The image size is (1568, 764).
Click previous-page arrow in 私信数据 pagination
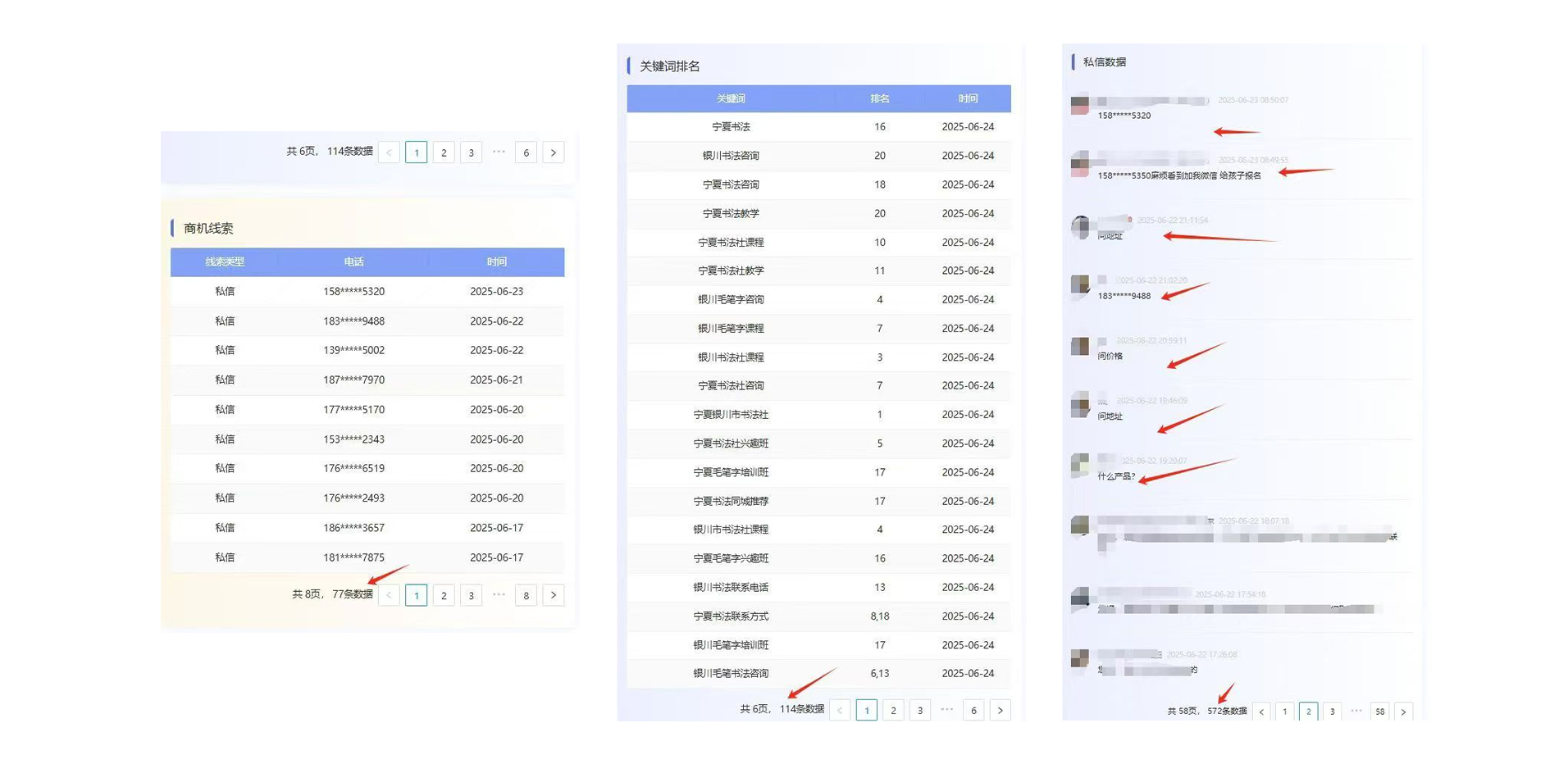coord(1261,712)
